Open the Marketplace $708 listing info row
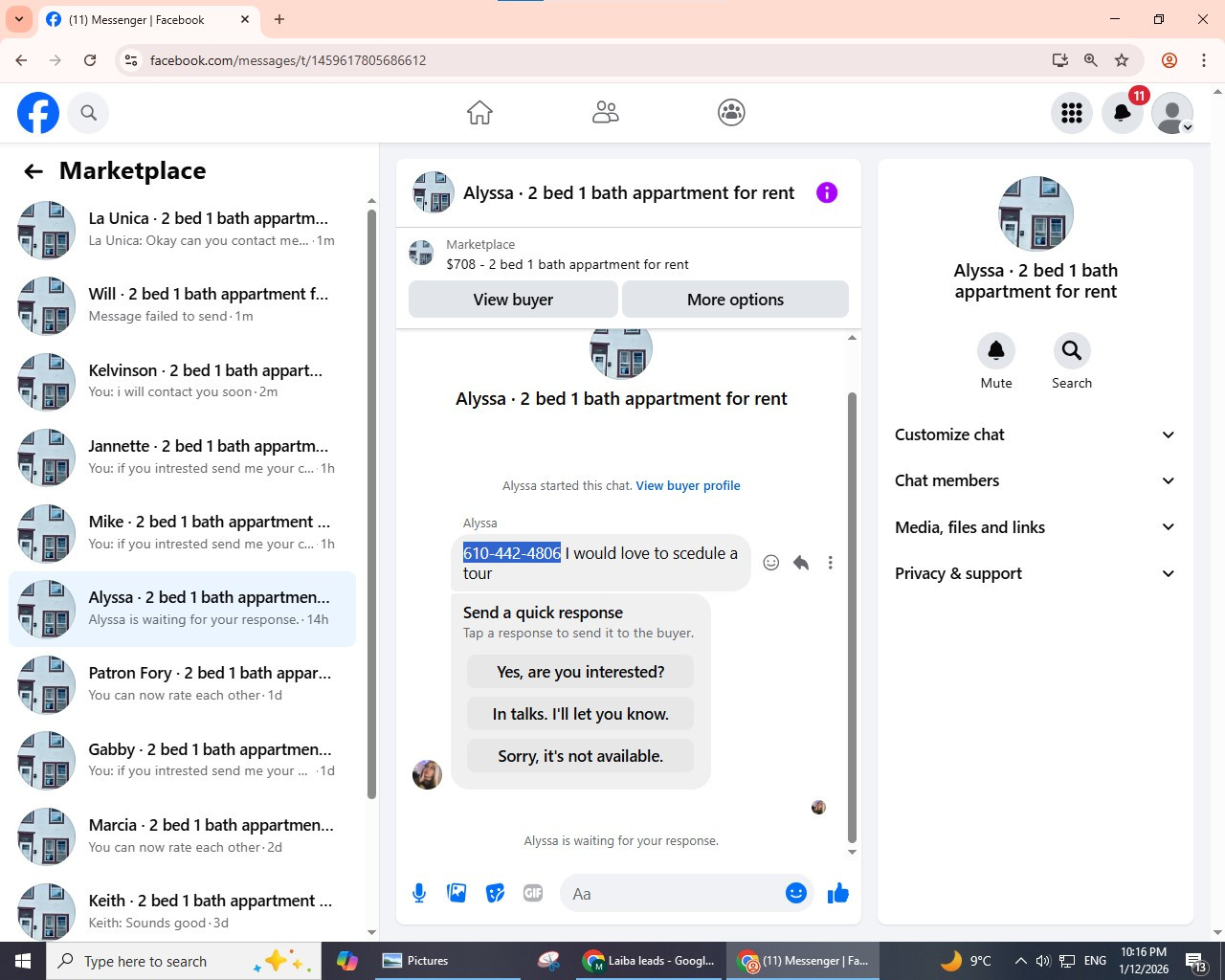Screen dimensions: 1225x980 click(x=629, y=255)
